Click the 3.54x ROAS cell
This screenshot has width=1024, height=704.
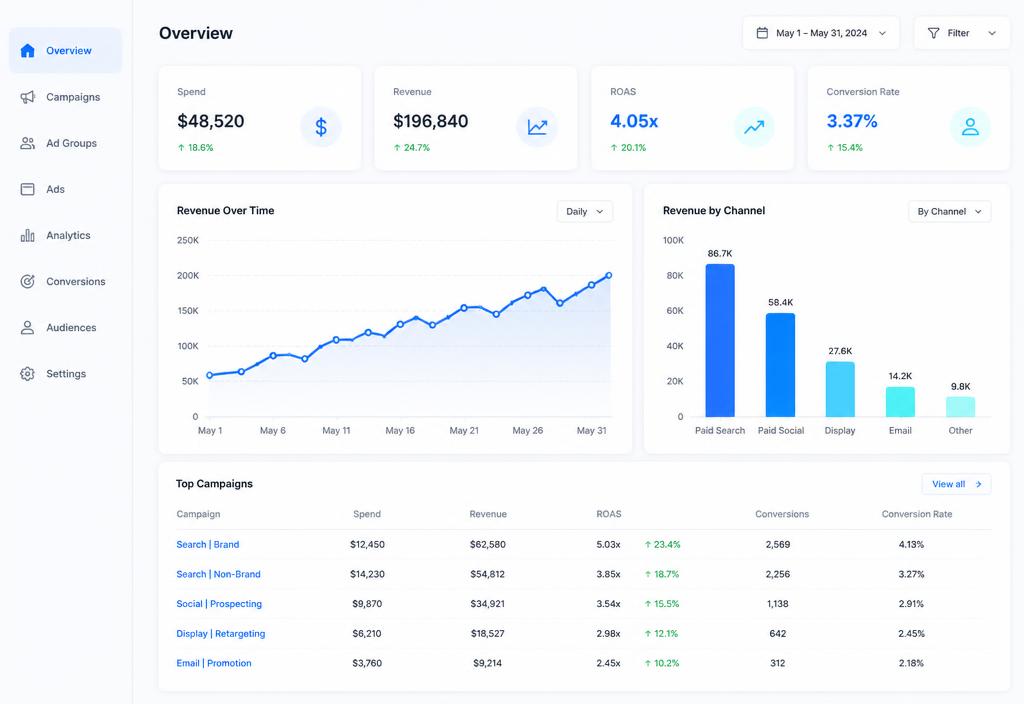pyautogui.click(x=609, y=603)
